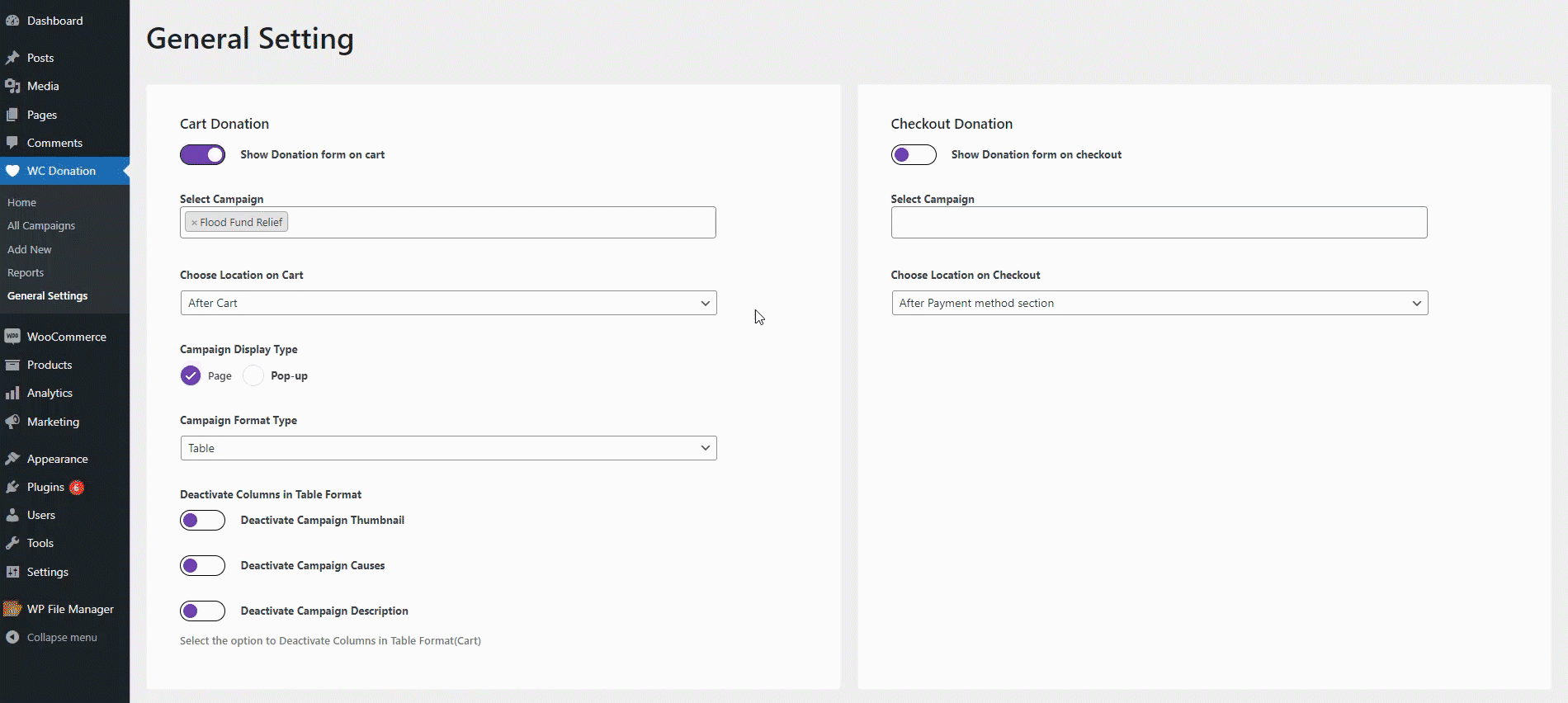Click the Cart Select Campaign field
1568x703 pixels.
point(448,222)
